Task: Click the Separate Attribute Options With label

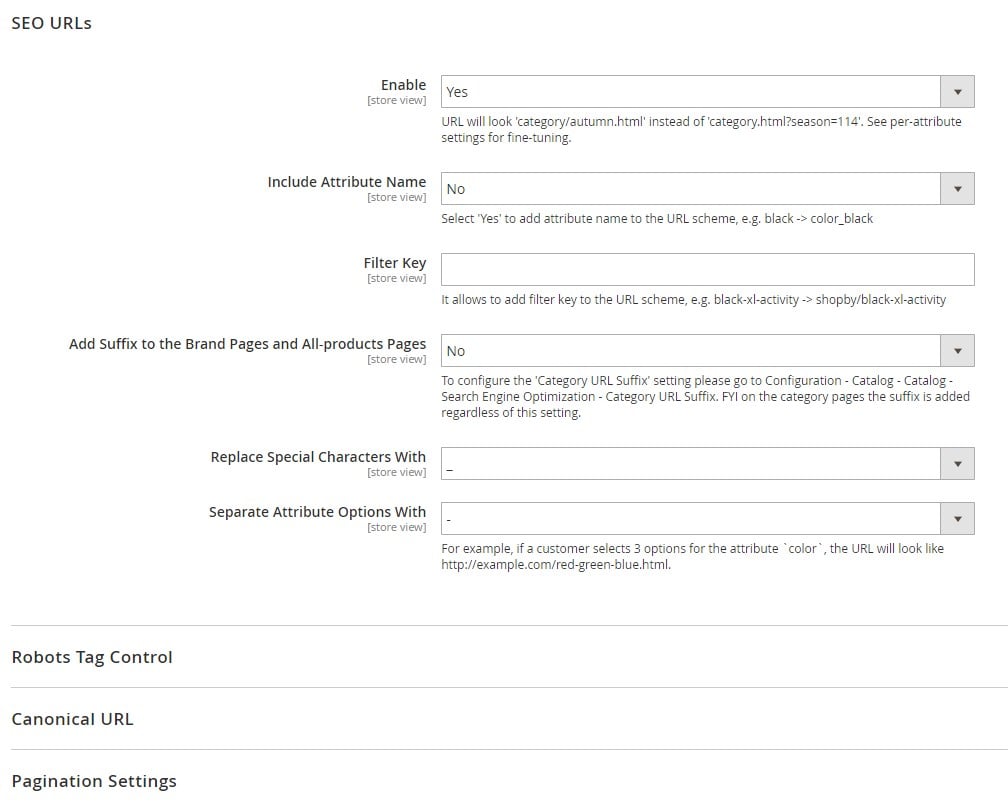Action: point(317,512)
